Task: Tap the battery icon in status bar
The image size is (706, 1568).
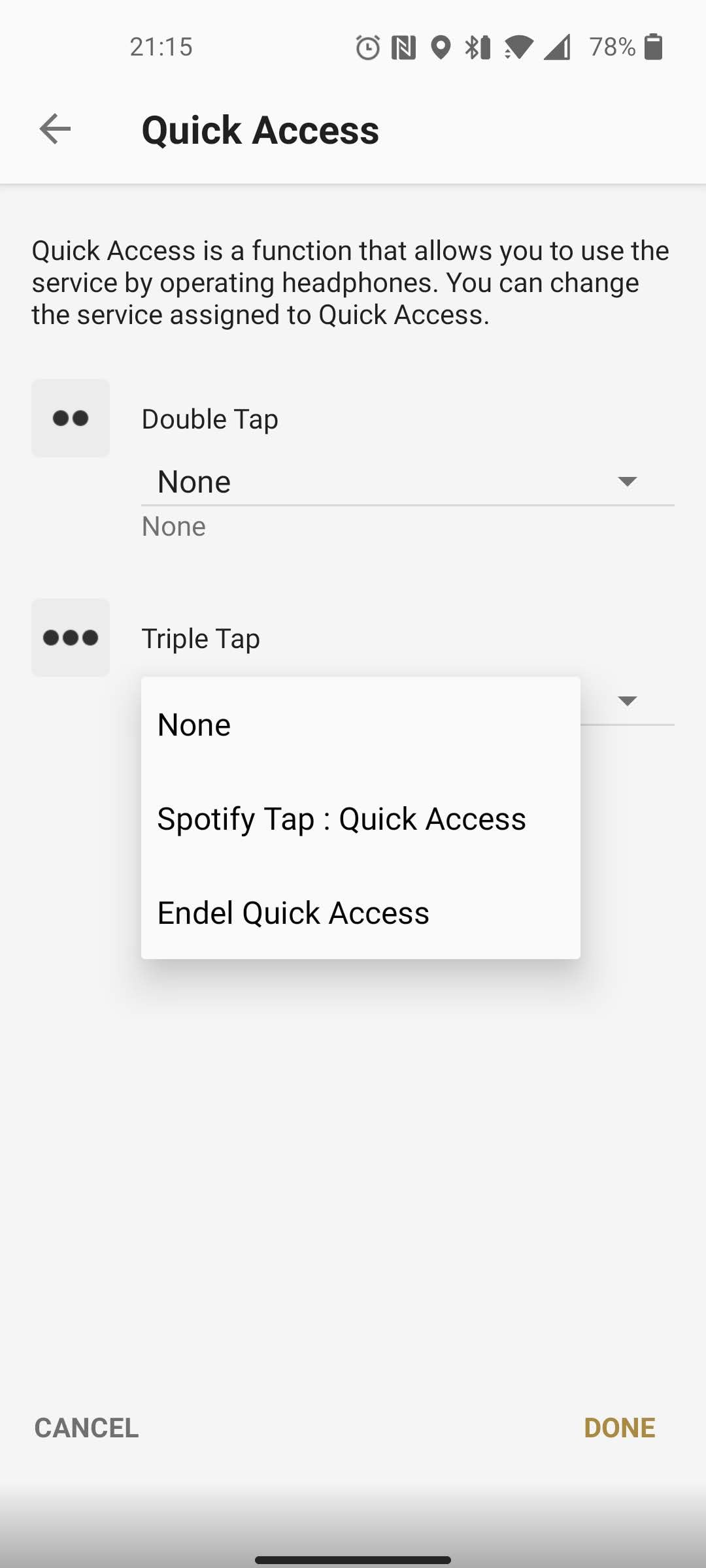Action: tap(653, 47)
